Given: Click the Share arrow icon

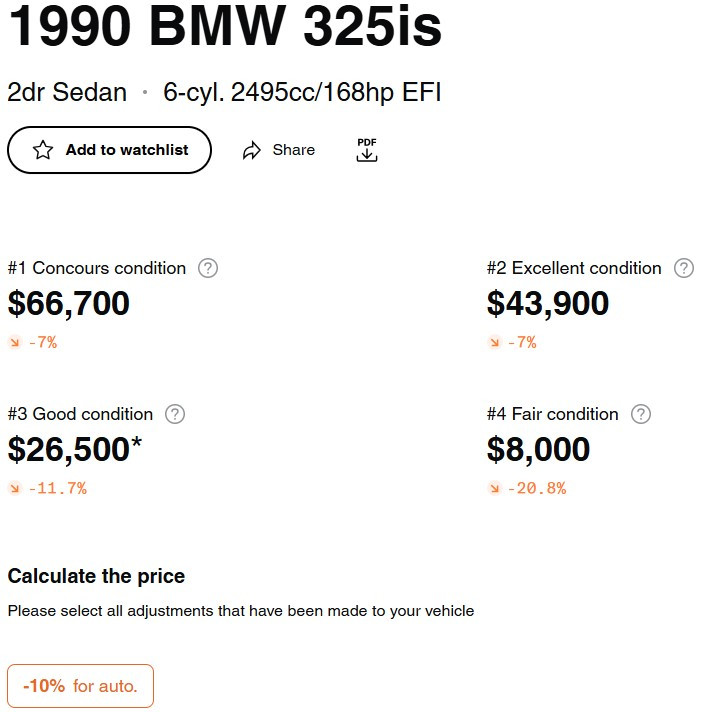Looking at the screenshot, I should tap(251, 150).
